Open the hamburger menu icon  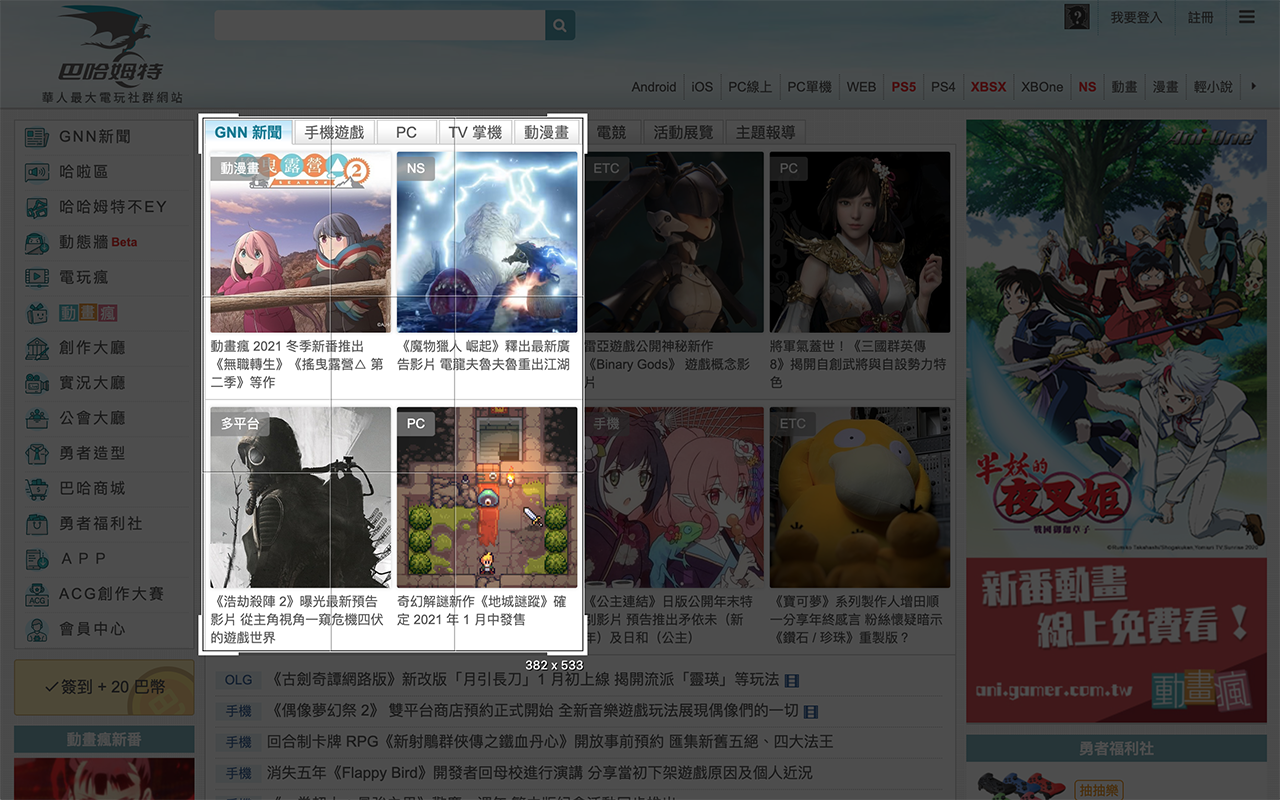(x=1246, y=17)
